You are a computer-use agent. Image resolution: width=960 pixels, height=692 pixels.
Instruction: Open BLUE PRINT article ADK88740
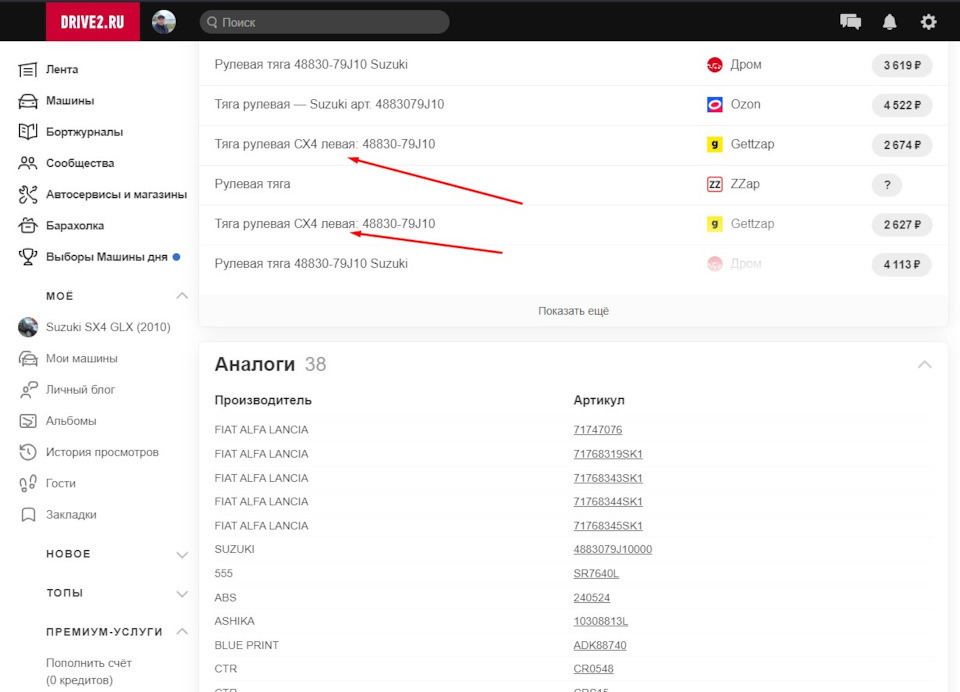(599, 645)
